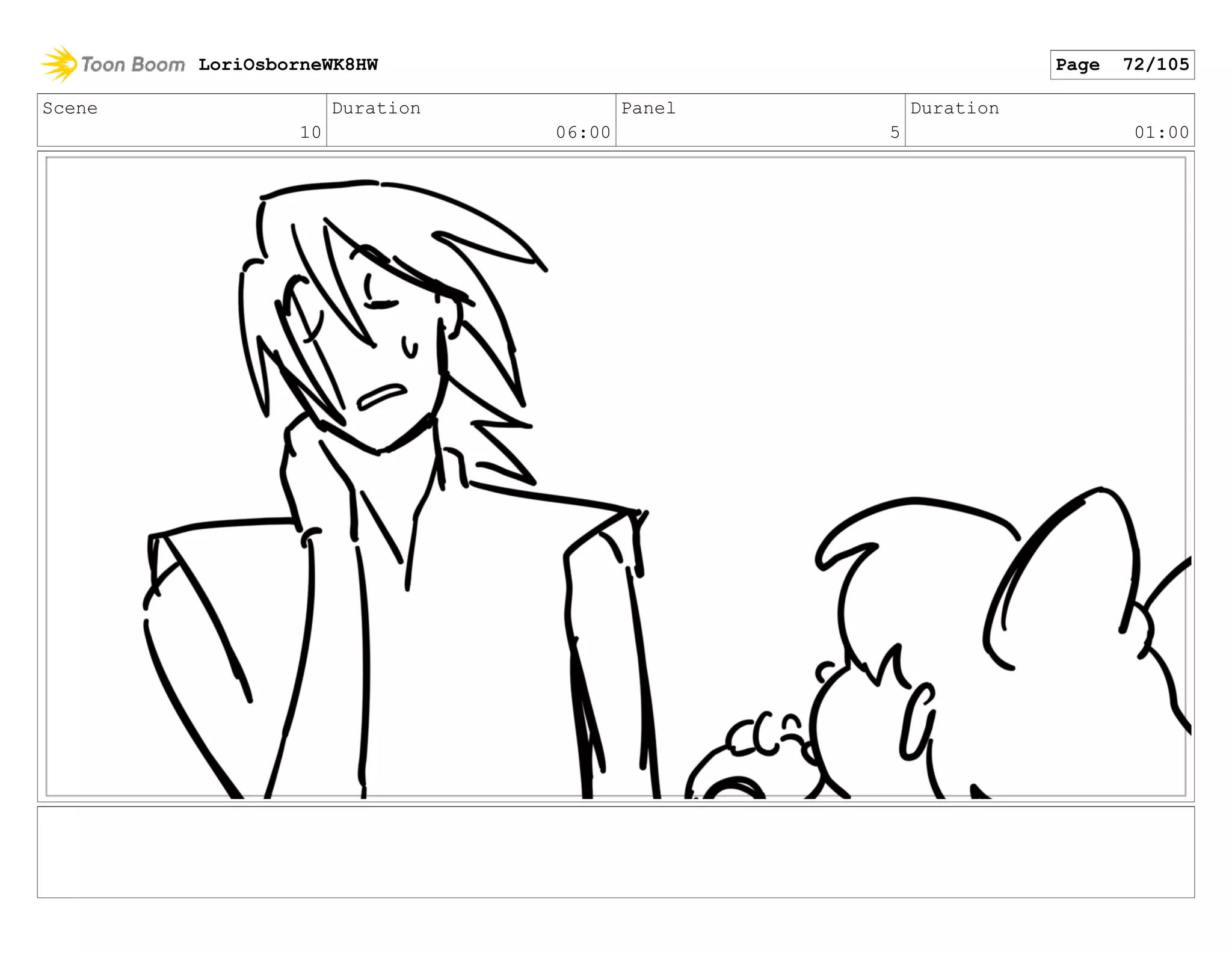
Task: Click the tall character's open mouth
Action: (x=381, y=396)
